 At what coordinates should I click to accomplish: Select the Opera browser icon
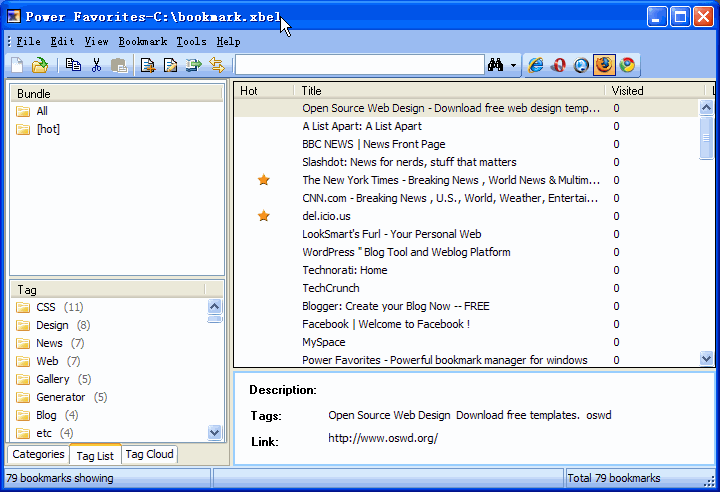click(x=558, y=65)
